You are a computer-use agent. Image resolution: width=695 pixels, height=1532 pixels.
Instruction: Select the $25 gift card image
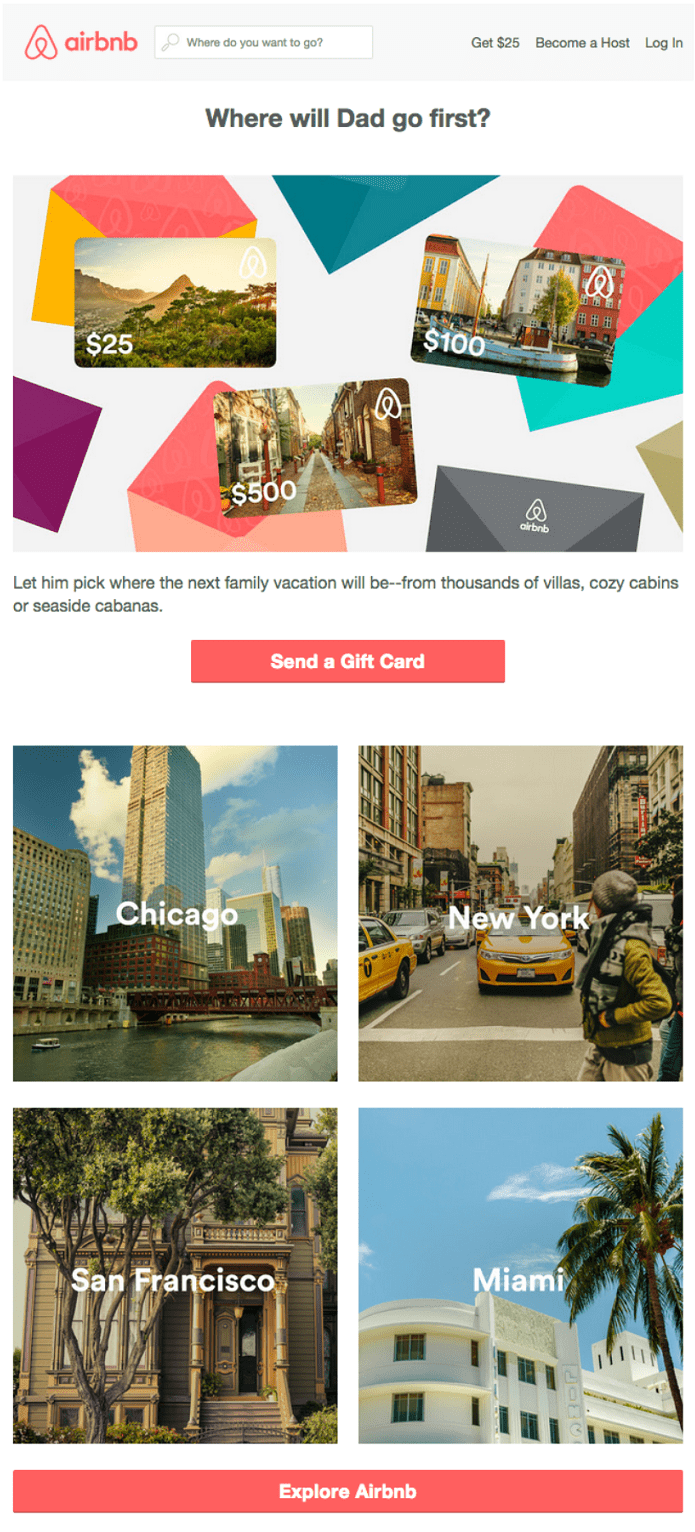[x=175, y=302]
